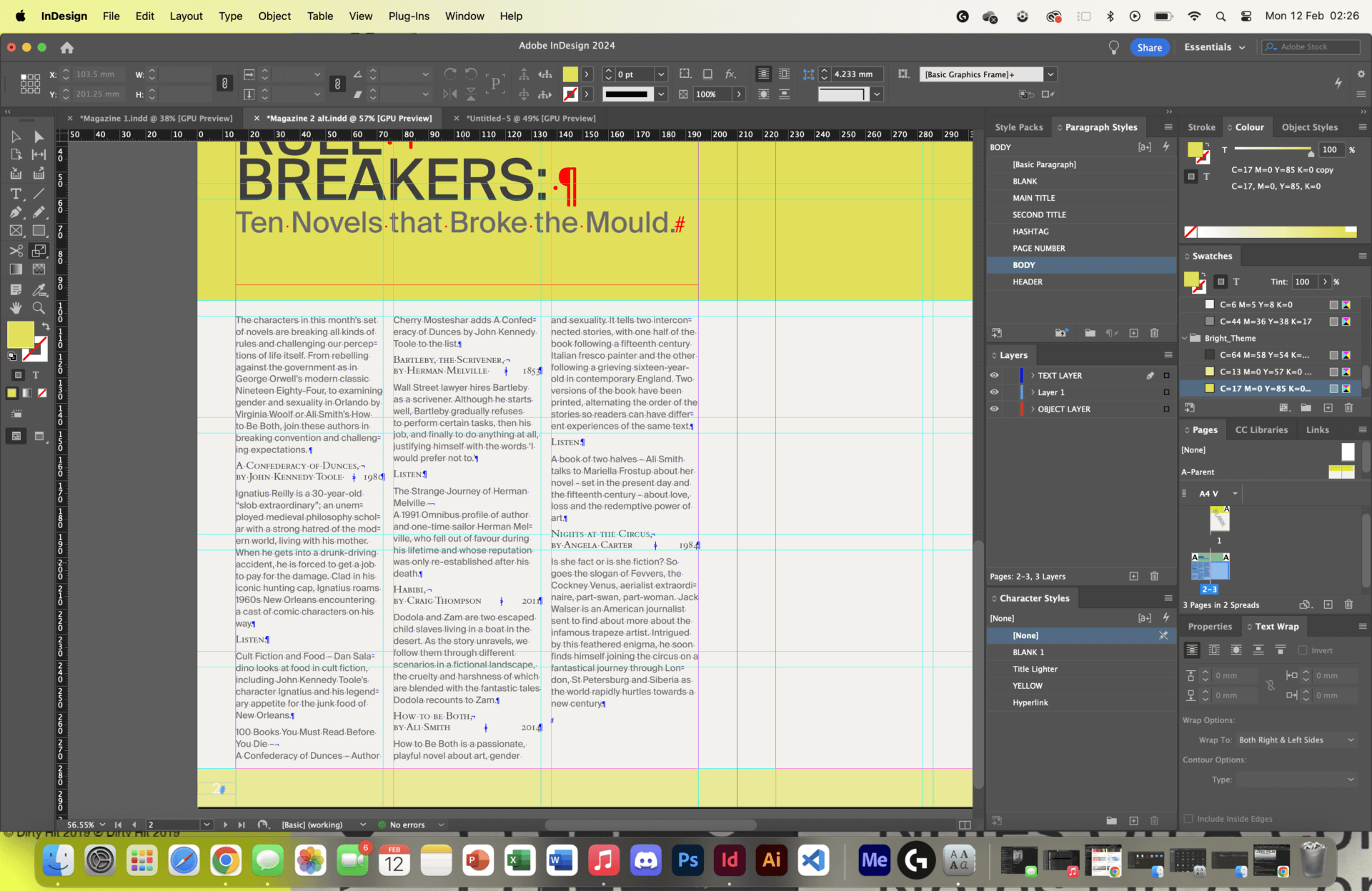
Task: Check Include Inside Edges option
Action: click(1187, 819)
